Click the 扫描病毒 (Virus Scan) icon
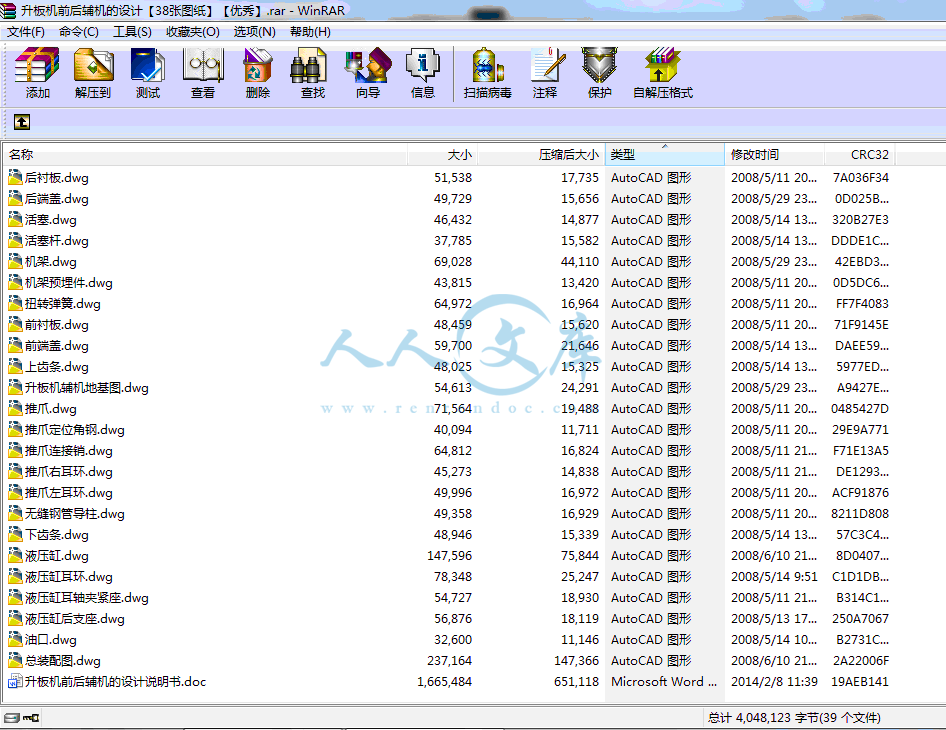 tap(487, 65)
